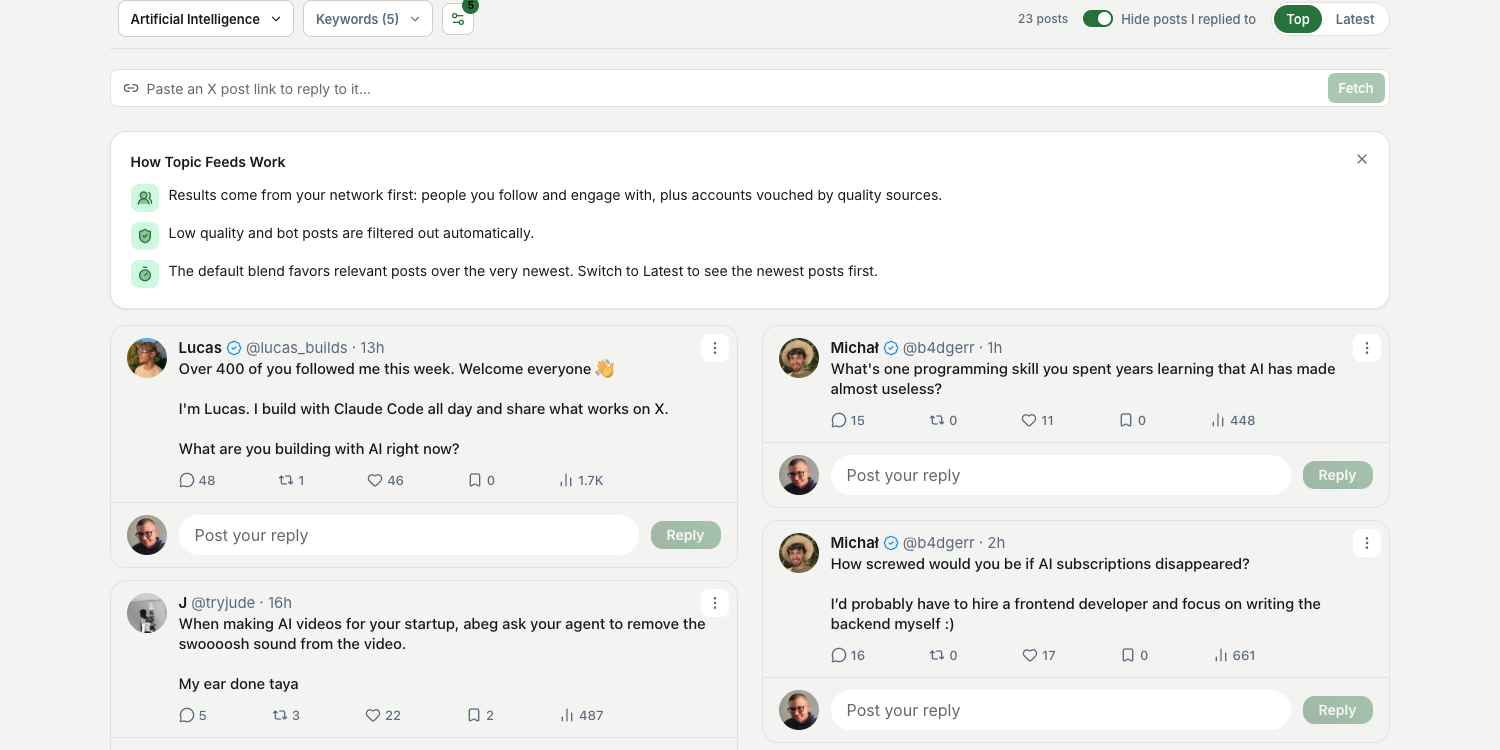Click the Fetch button

pos(1356,88)
